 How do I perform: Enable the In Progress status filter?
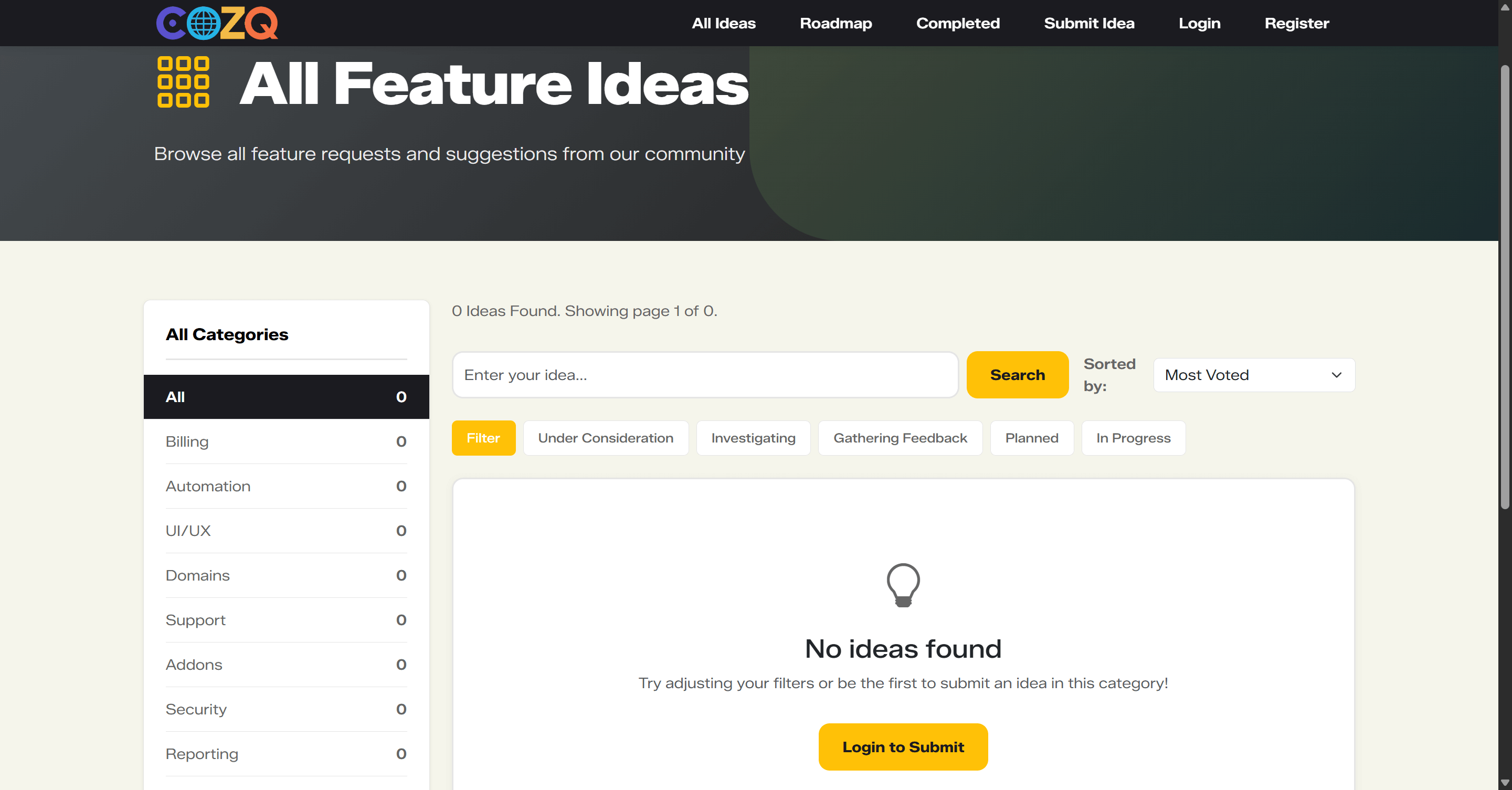pyautogui.click(x=1133, y=438)
